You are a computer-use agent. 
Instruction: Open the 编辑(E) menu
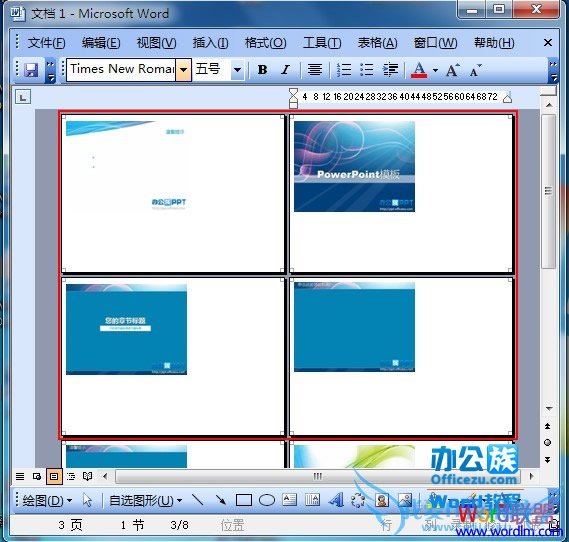(101, 43)
